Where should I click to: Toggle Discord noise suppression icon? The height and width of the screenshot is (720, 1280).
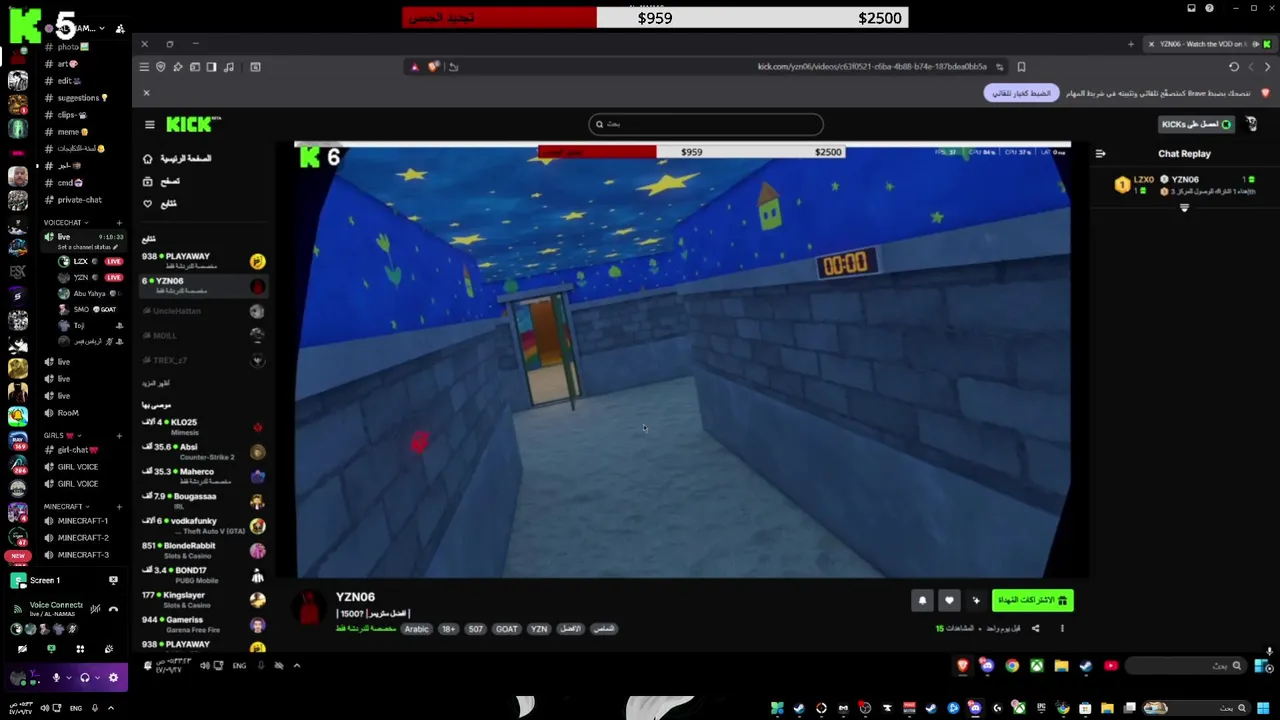95,609
